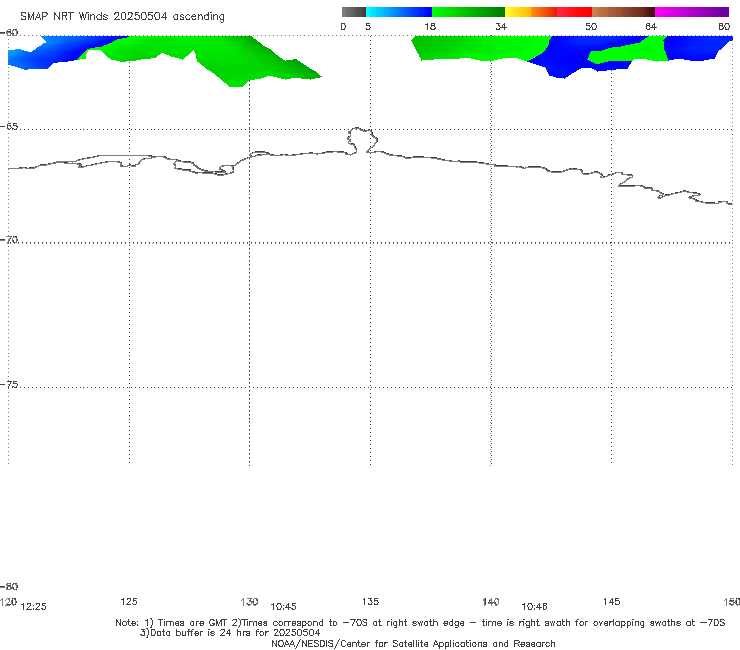Screen dimensions: 740x650
Task: Click the longitude axis label '130'
Action: click(x=249, y=601)
